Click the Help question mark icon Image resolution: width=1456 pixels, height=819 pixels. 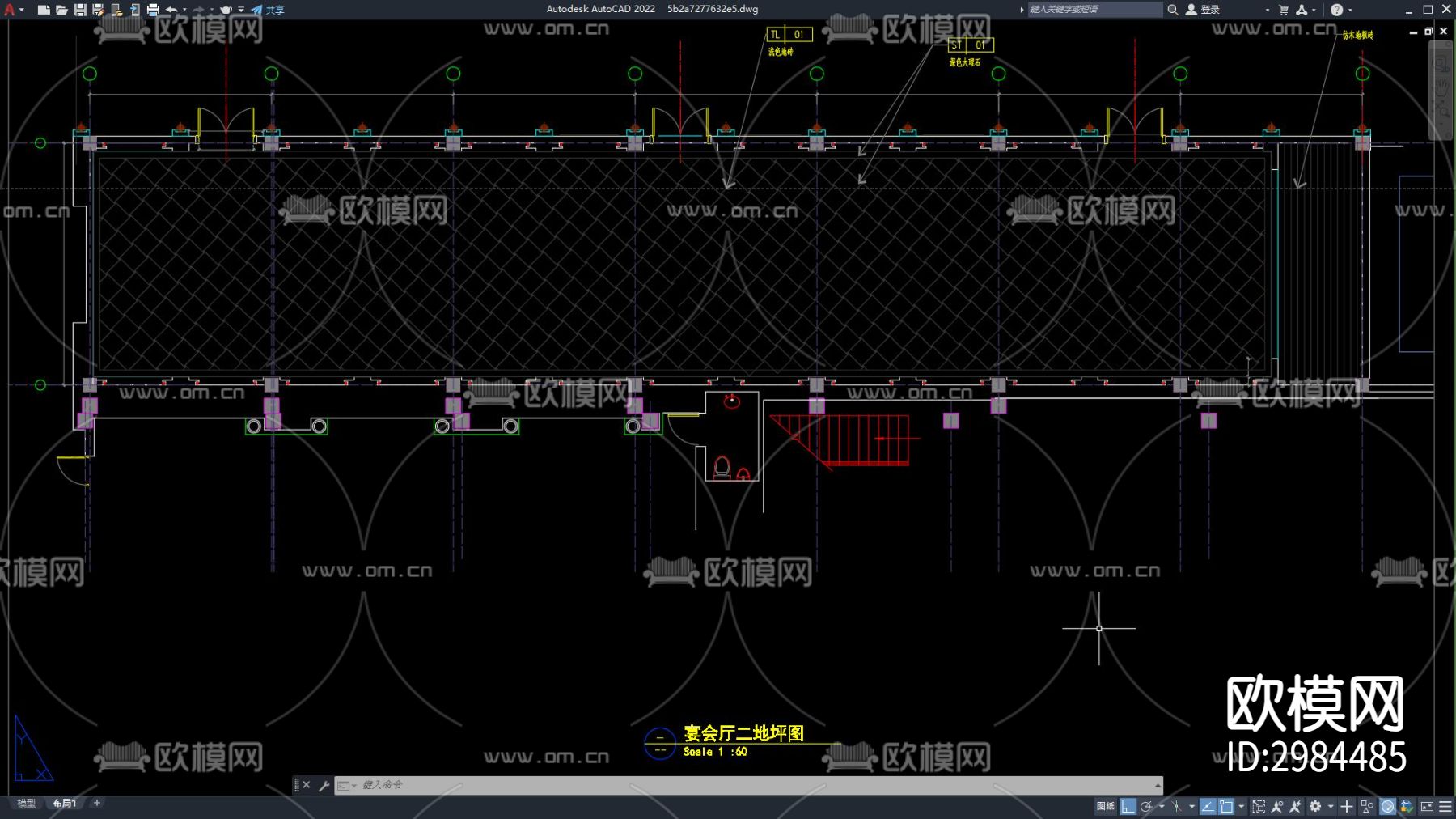pyautogui.click(x=1336, y=10)
